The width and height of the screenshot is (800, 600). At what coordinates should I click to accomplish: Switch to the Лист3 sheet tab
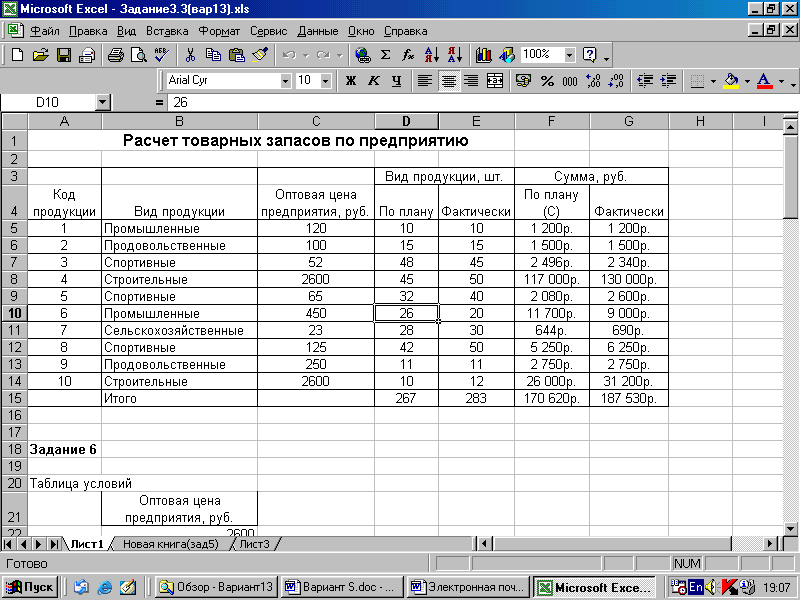(x=254, y=544)
